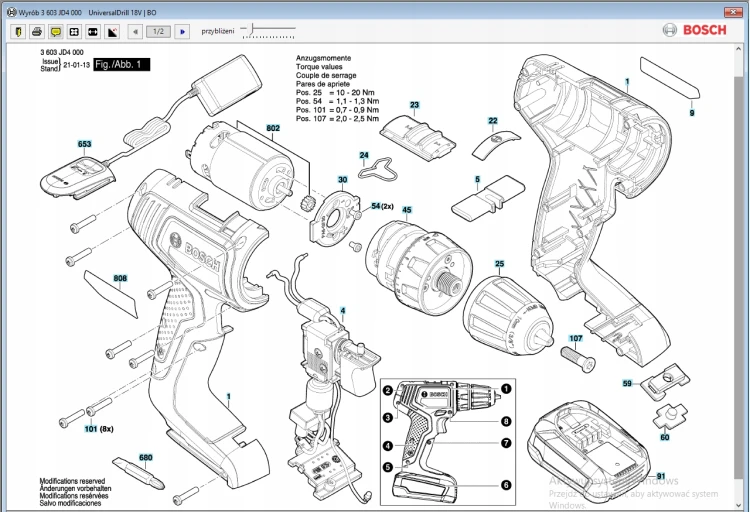
Task: Select part number 9 label
Action: tap(692, 113)
